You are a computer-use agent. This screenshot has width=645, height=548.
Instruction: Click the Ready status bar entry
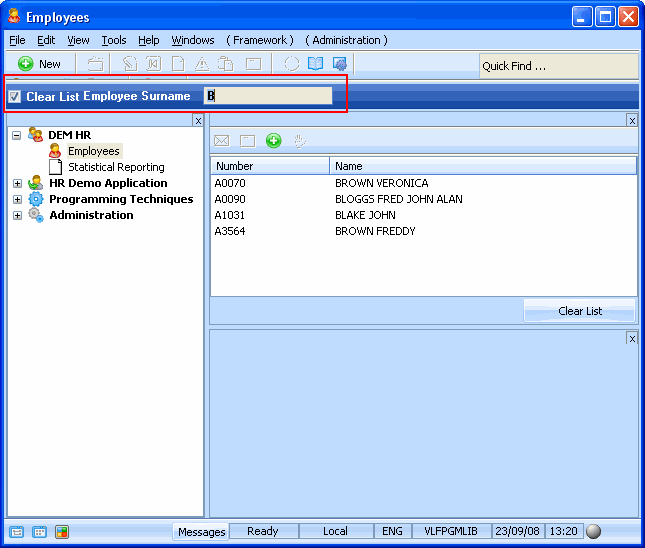[263, 531]
